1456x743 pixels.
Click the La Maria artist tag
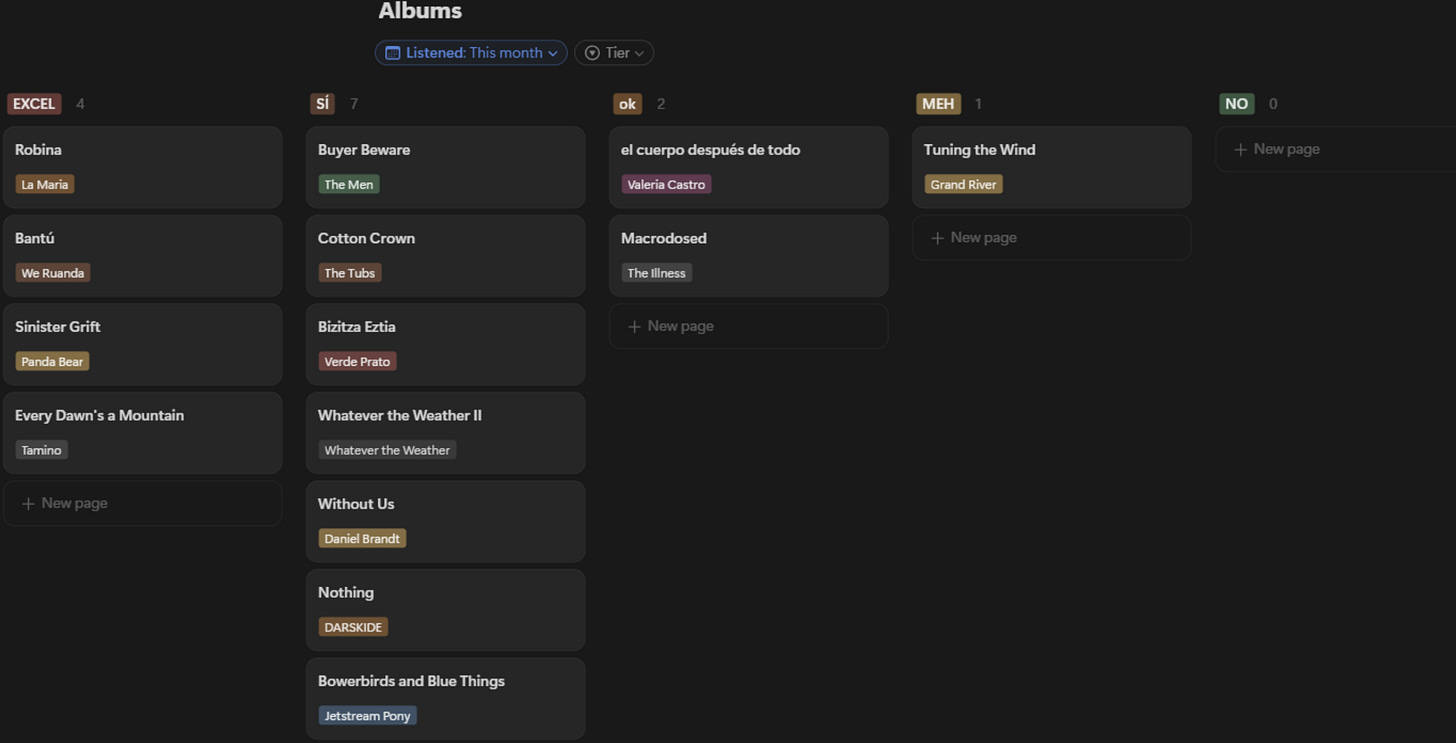click(45, 184)
